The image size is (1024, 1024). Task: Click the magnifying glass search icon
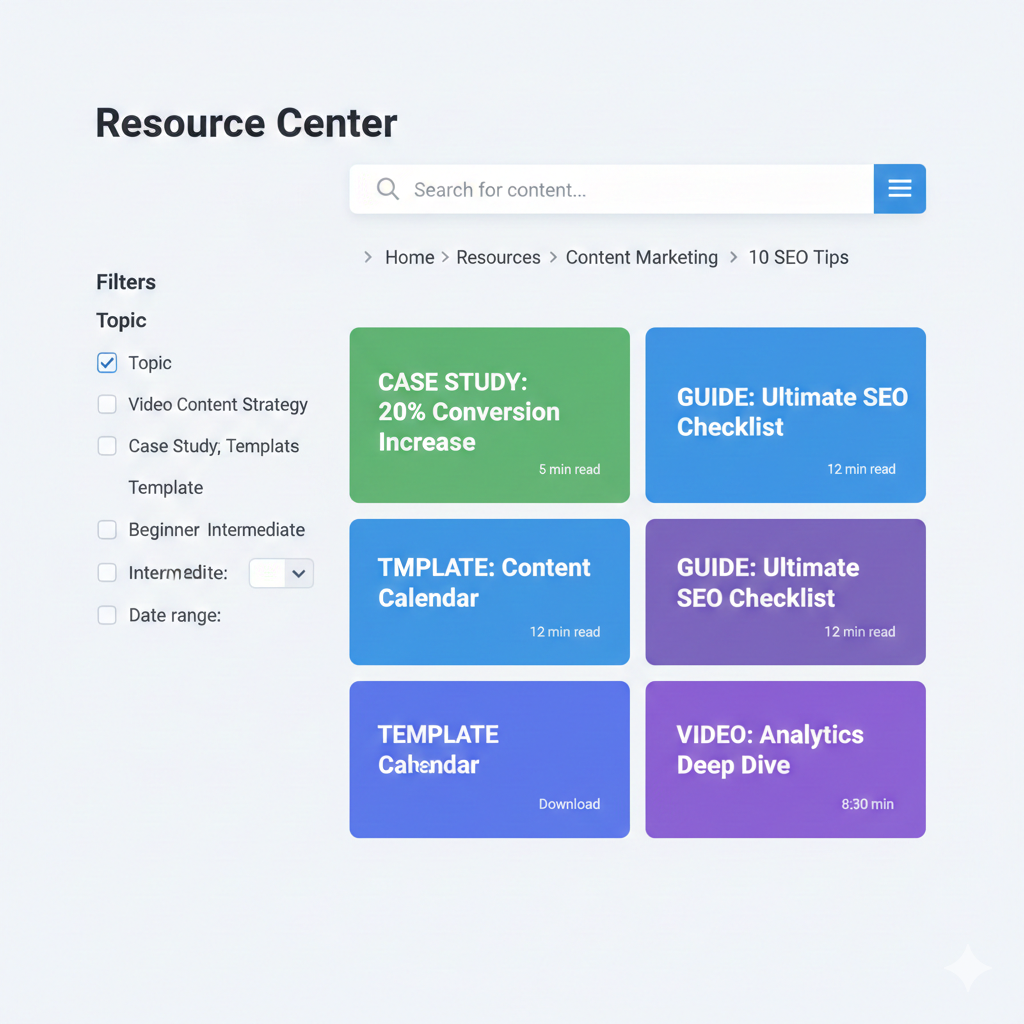point(387,189)
